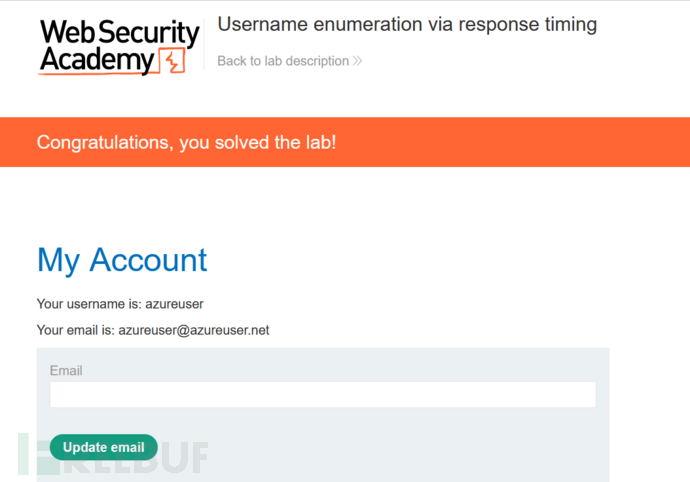Click the double chevron after lab description
The width and height of the screenshot is (690, 482).
point(357,61)
